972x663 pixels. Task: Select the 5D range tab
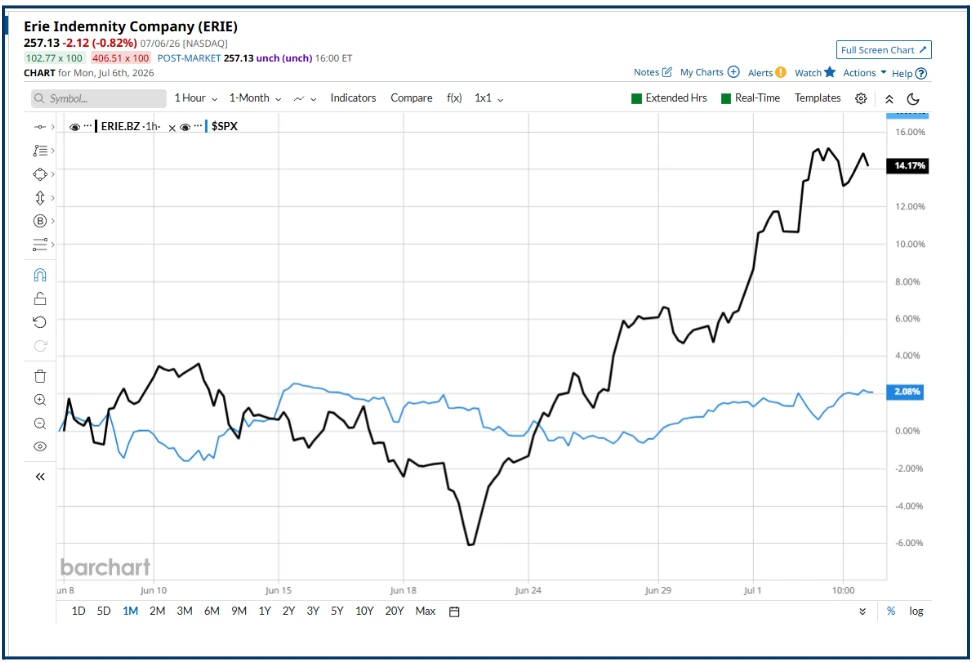pos(104,611)
